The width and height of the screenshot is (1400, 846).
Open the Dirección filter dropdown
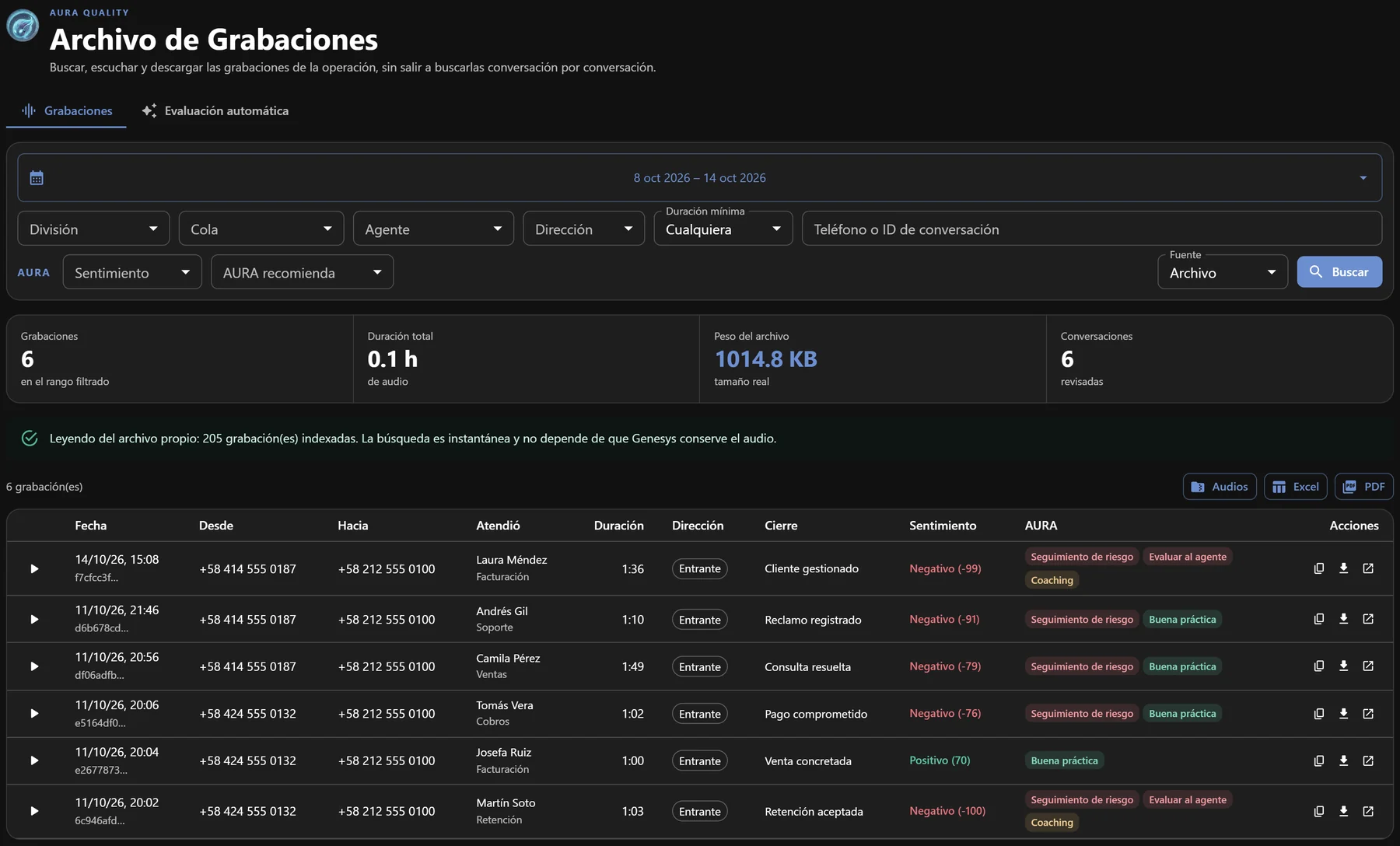pyautogui.click(x=583, y=229)
